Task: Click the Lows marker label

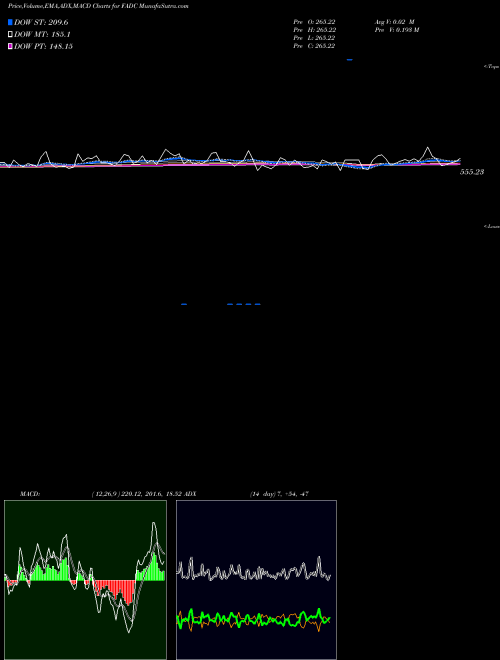Action: (492, 226)
